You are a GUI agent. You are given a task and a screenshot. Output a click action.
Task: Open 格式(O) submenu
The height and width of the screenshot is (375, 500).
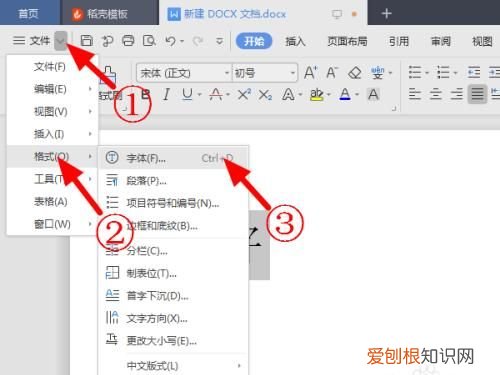(52, 156)
